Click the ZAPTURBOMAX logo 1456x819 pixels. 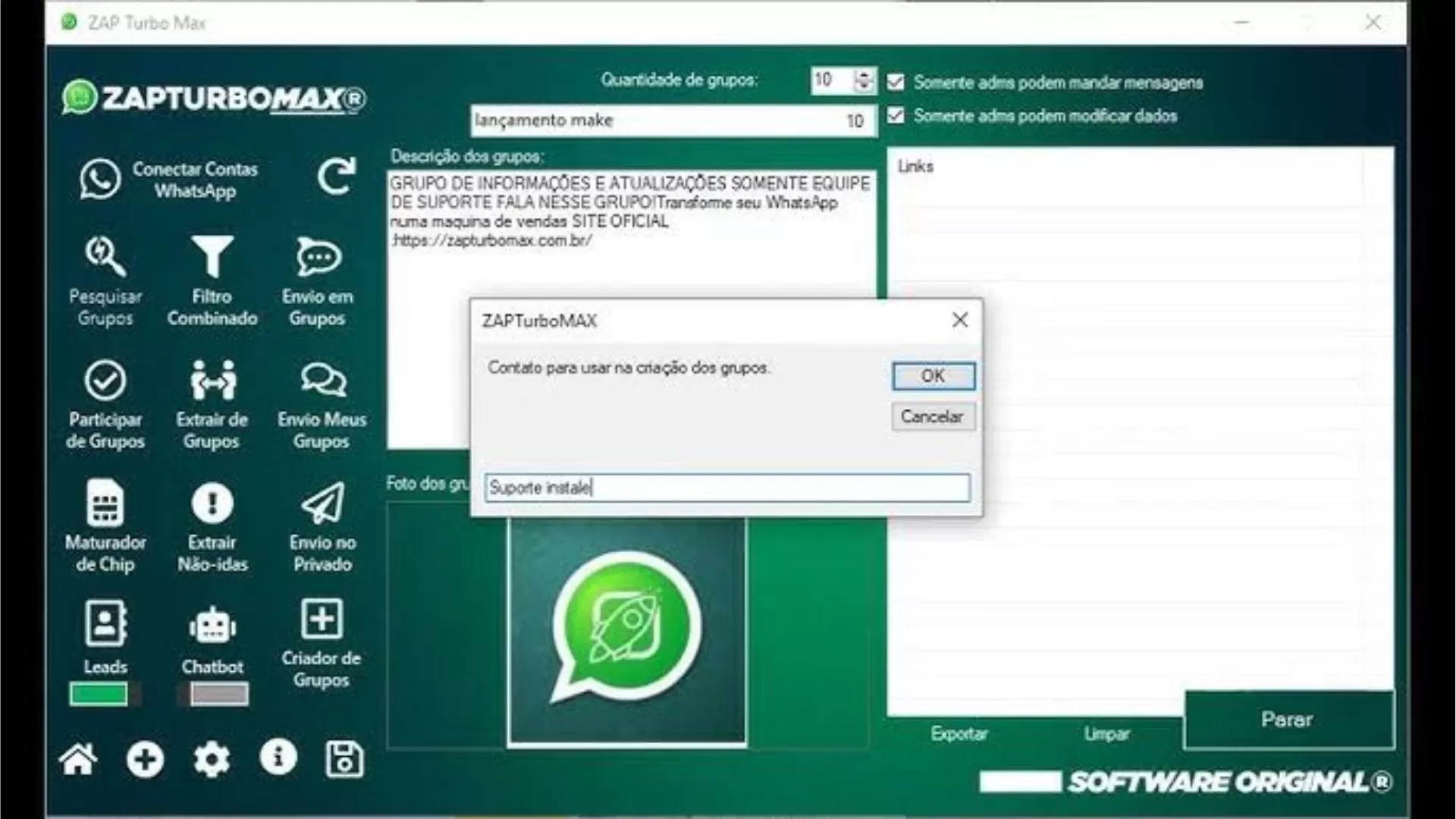click(x=214, y=99)
